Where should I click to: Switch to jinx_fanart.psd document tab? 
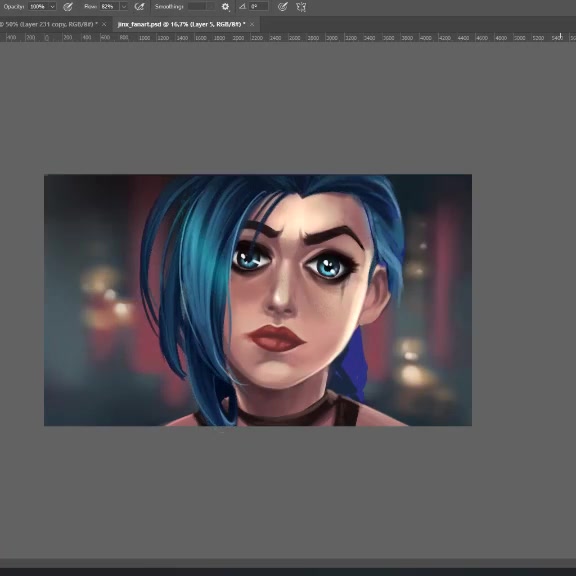(x=181, y=24)
